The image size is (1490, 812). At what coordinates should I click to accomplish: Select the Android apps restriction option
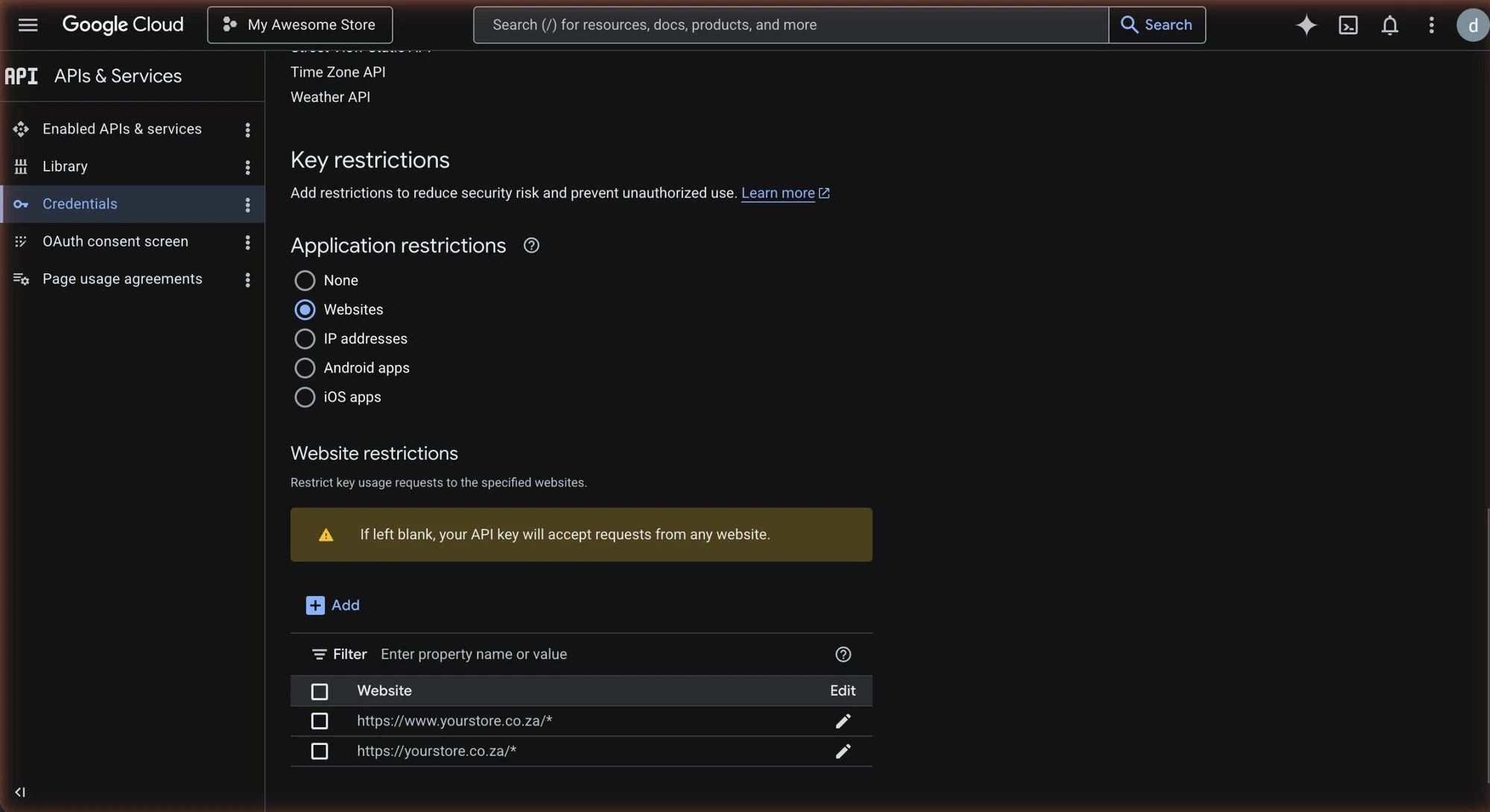(x=305, y=368)
